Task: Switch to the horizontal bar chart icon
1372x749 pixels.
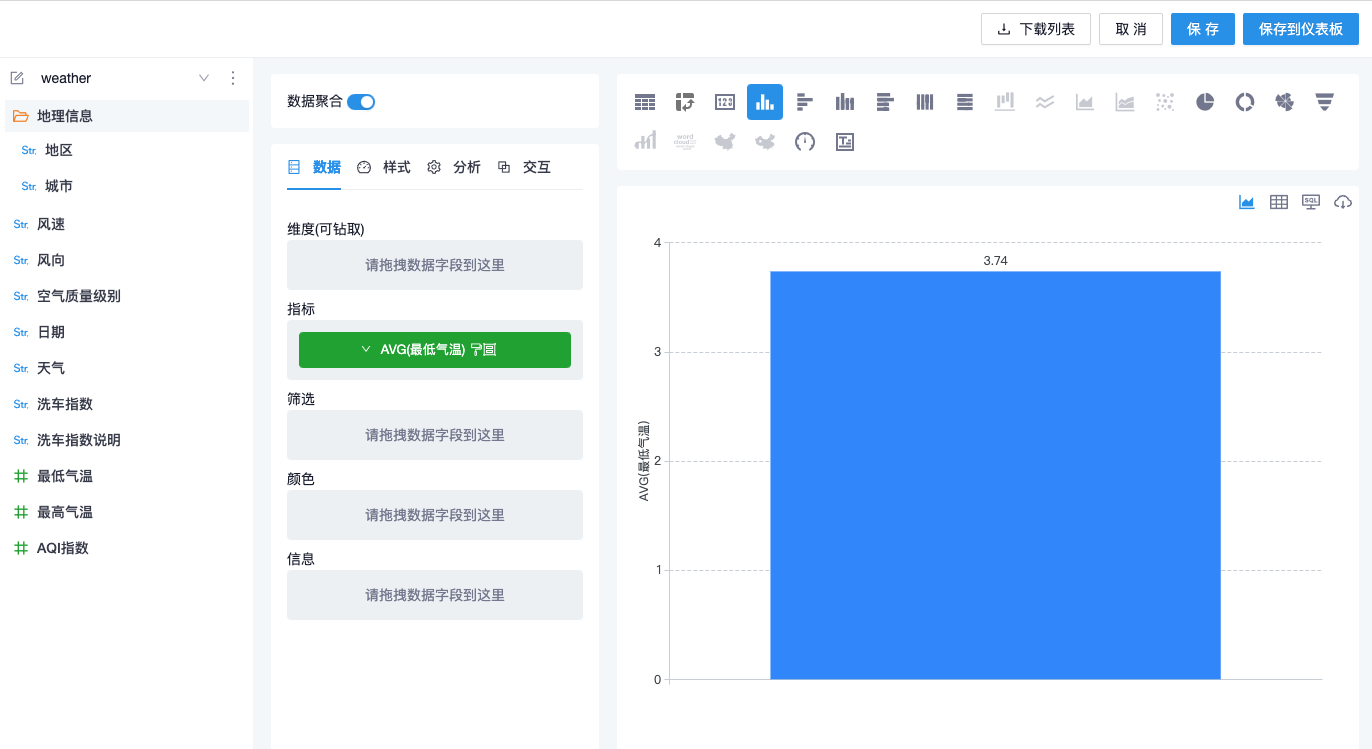Action: tap(805, 102)
